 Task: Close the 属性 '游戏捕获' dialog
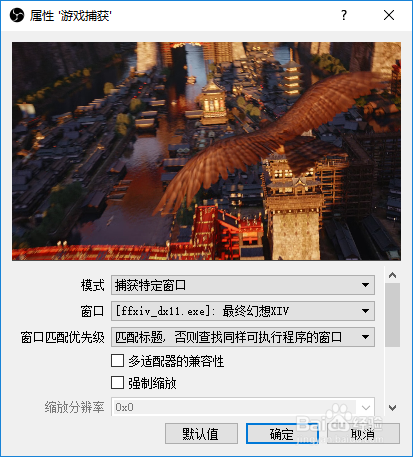pos(389,15)
